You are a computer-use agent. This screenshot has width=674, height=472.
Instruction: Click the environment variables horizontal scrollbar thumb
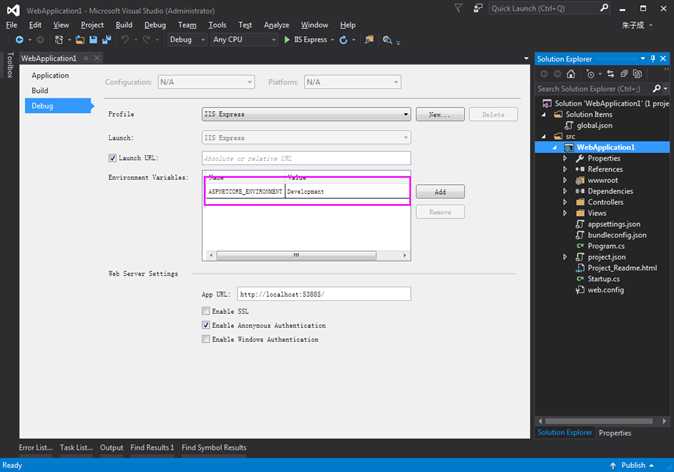tap(296, 255)
